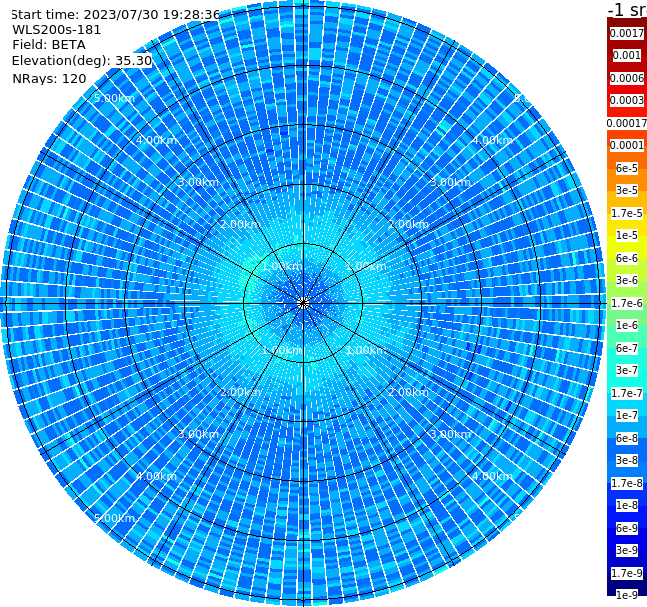Click the 1e-9 colorbar minimum label
This screenshot has width=647, height=607.
[626, 595]
